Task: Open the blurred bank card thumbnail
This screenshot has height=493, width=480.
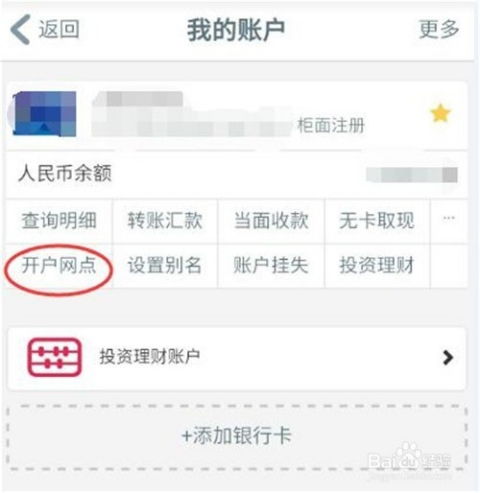Action: click(x=43, y=114)
